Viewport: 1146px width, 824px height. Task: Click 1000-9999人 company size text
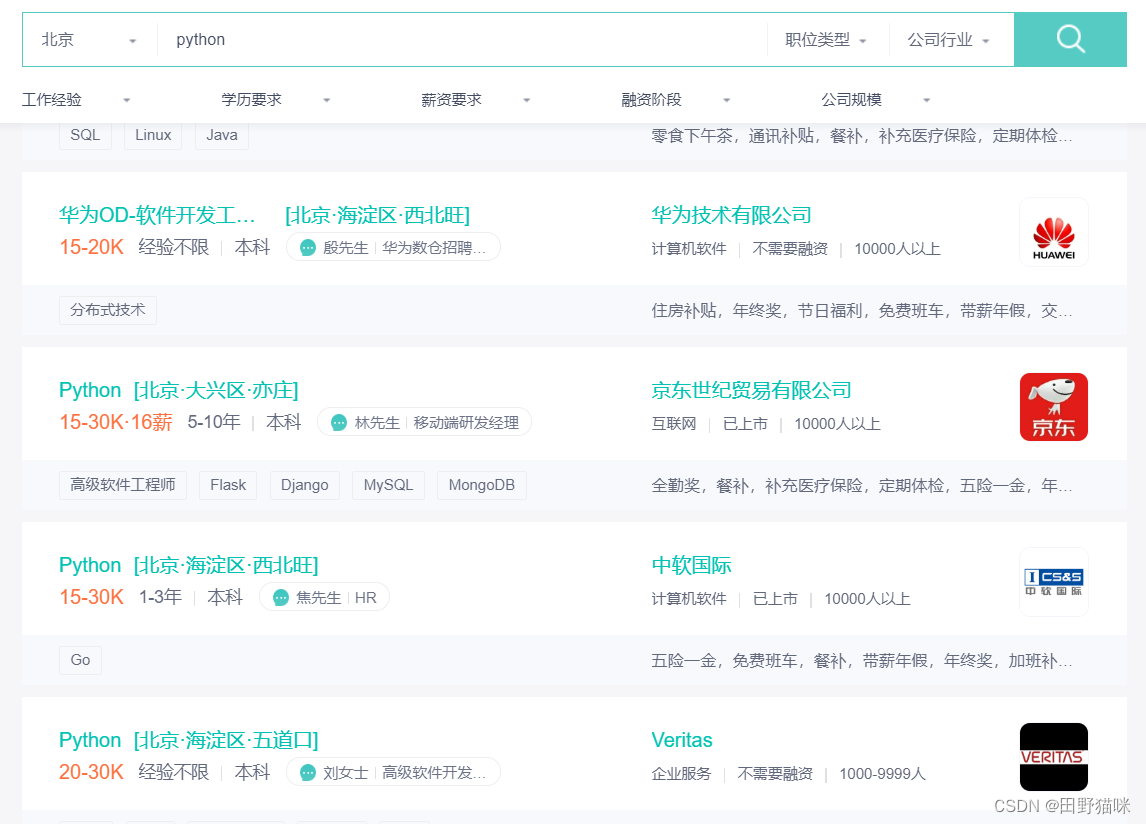(x=882, y=774)
